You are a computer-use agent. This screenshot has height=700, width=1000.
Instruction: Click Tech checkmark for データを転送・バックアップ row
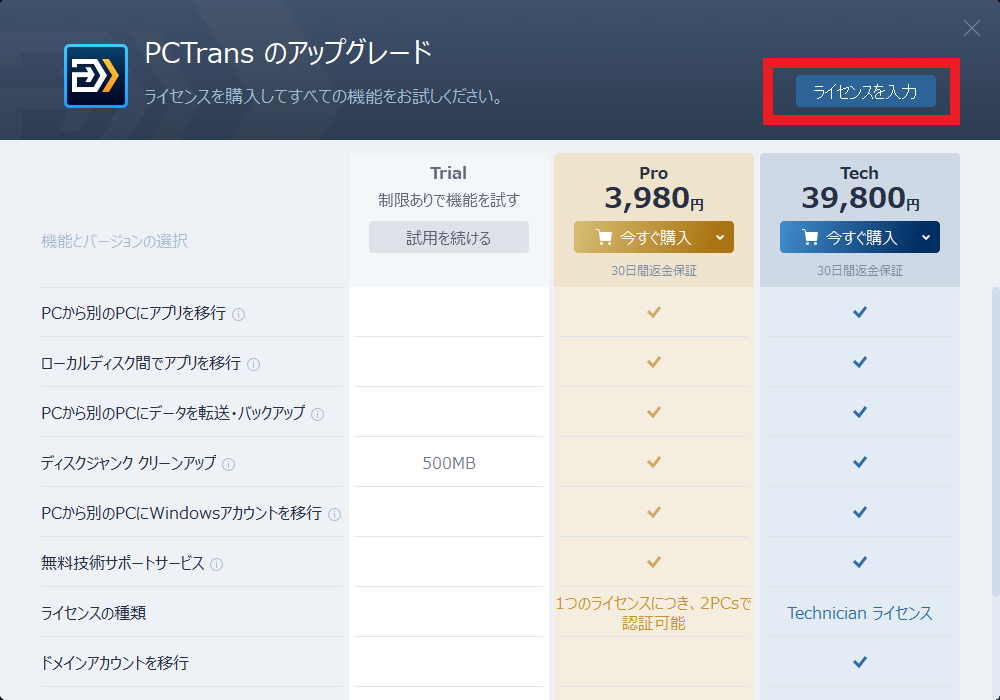[860, 412]
